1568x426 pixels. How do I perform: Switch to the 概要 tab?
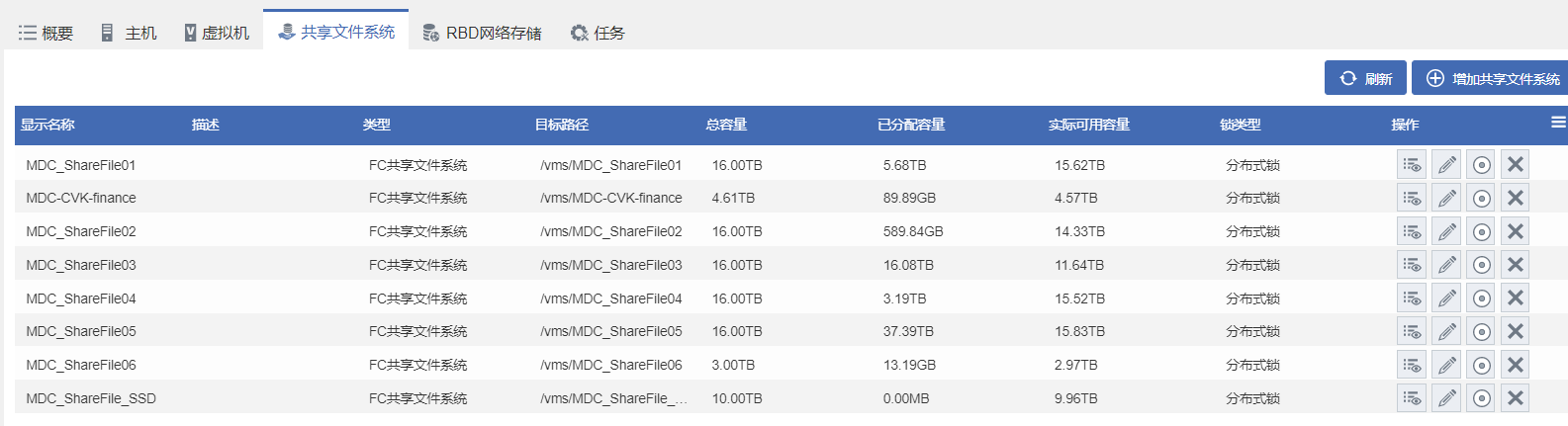[x=46, y=33]
